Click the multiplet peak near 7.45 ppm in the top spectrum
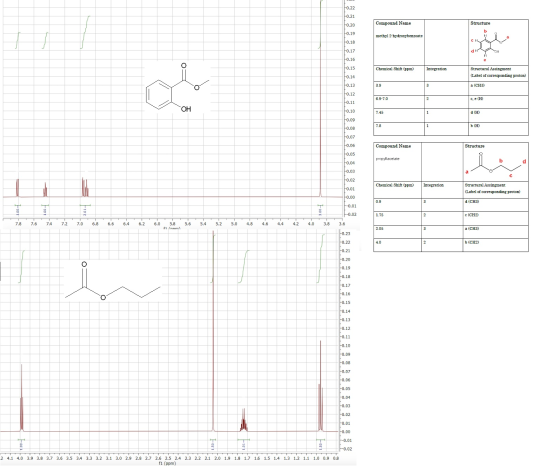 coord(45,189)
